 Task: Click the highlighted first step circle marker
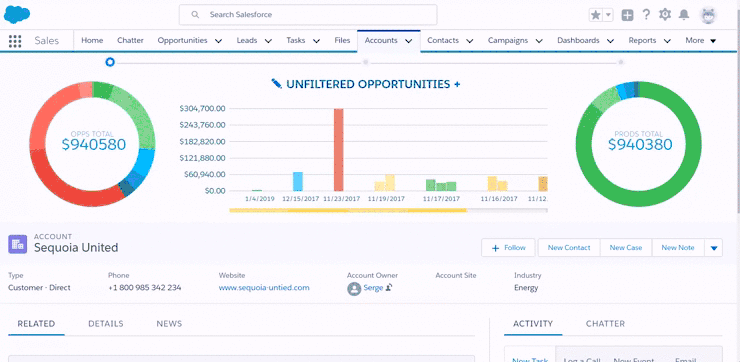pyautogui.click(x=110, y=62)
